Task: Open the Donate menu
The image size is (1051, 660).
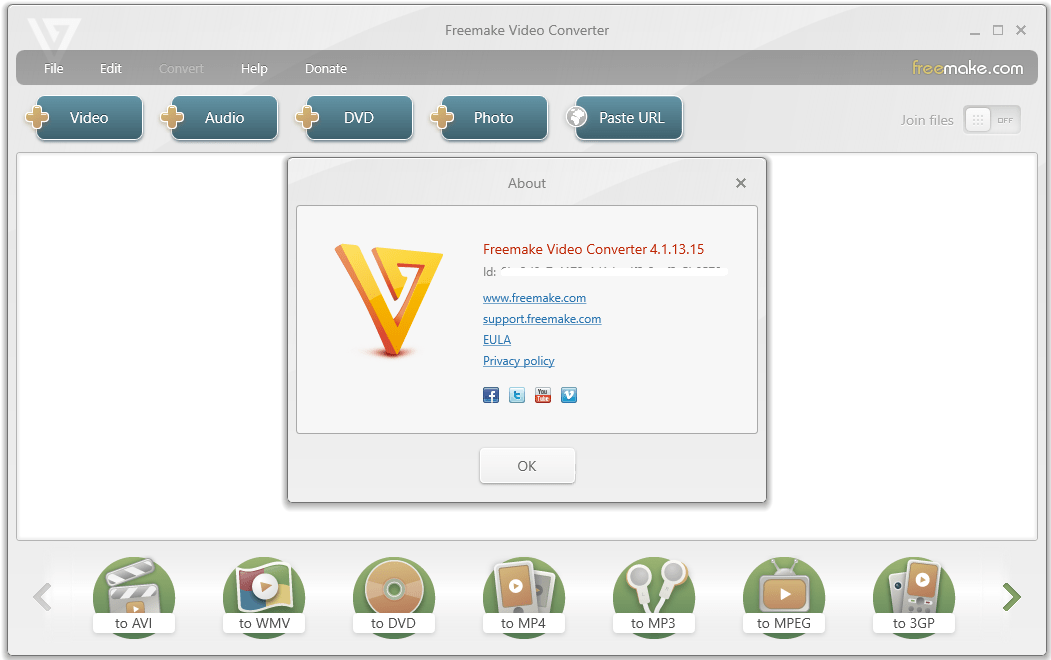Action: point(326,68)
